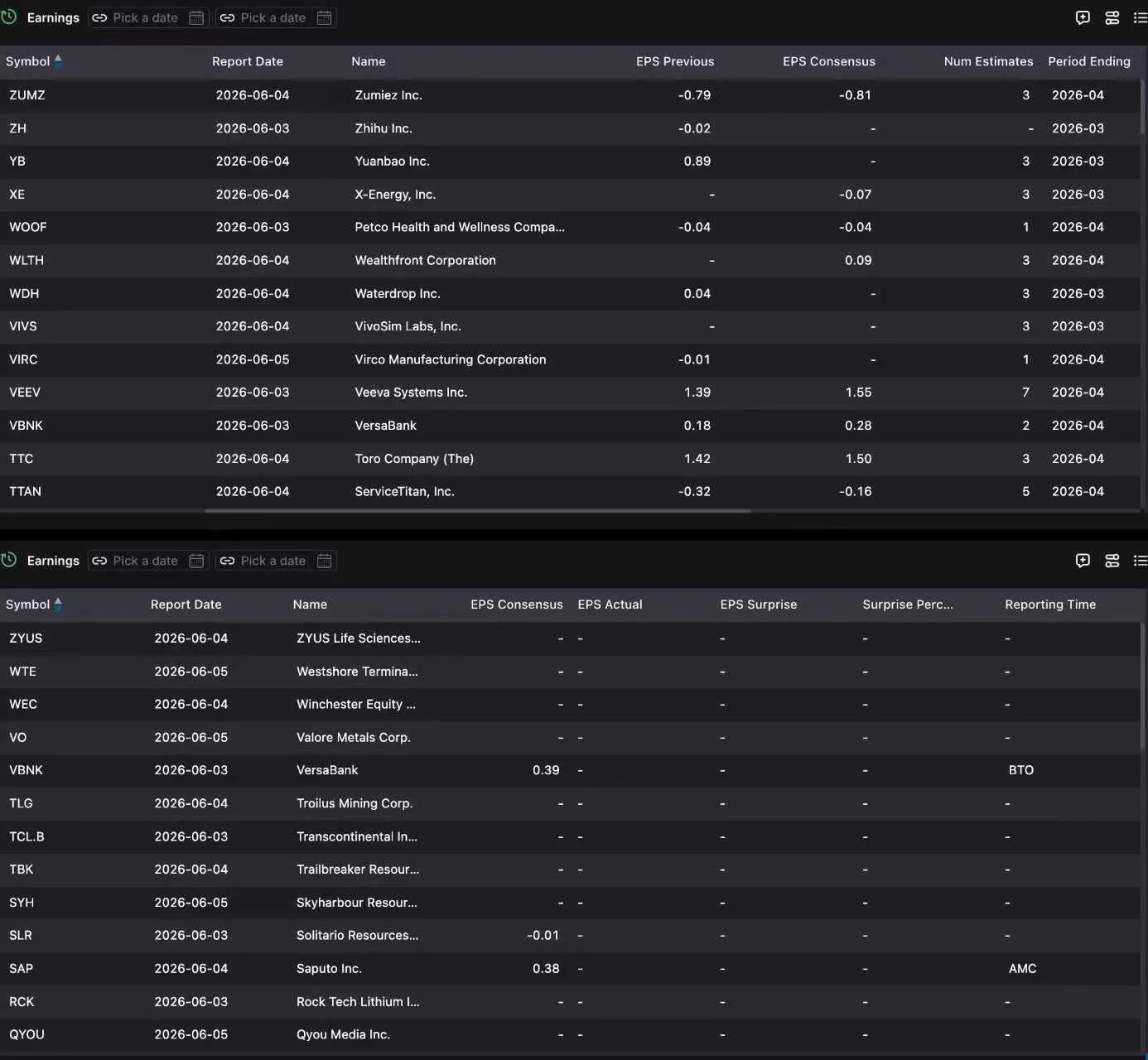
Task: Click first 'Pick a date' field in top widget
Action: tap(148, 17)
